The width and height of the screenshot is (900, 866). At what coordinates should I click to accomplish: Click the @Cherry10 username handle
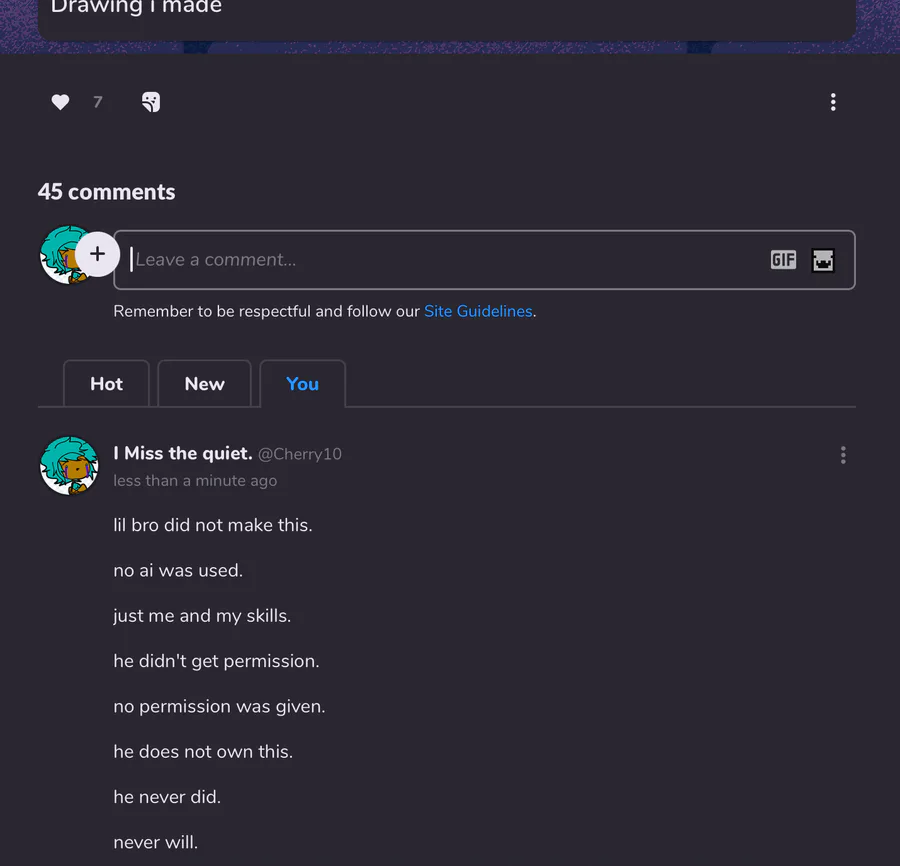pos(300,454)
